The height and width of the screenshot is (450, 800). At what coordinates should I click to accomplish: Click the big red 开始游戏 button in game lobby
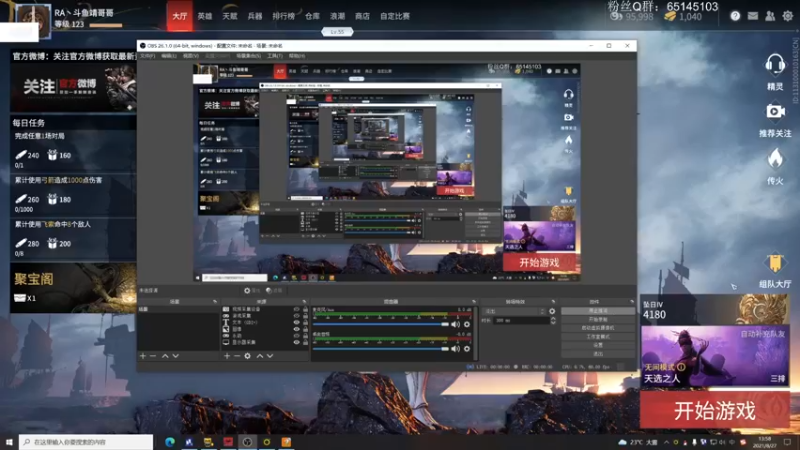click(x=714, y=410)
